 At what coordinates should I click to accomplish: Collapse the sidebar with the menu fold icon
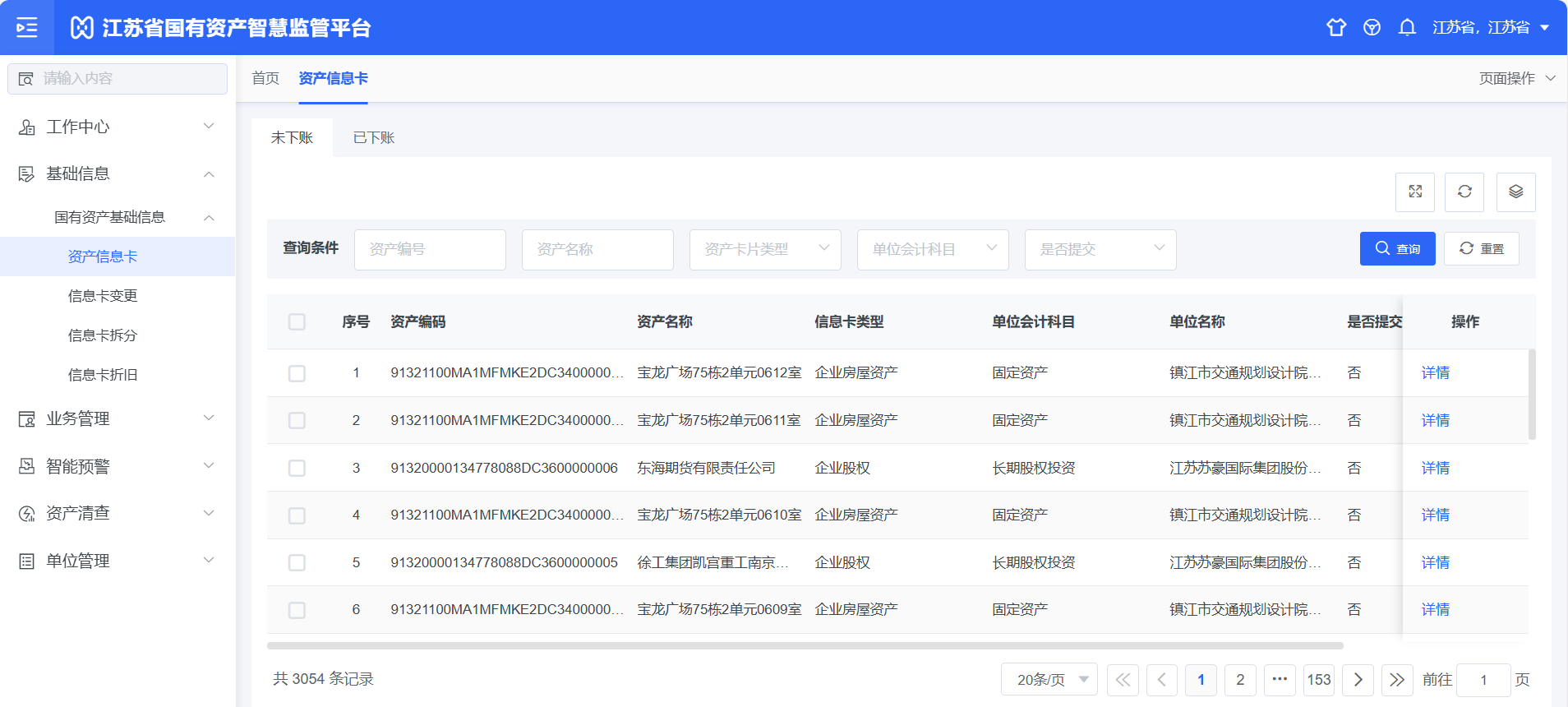27,27
